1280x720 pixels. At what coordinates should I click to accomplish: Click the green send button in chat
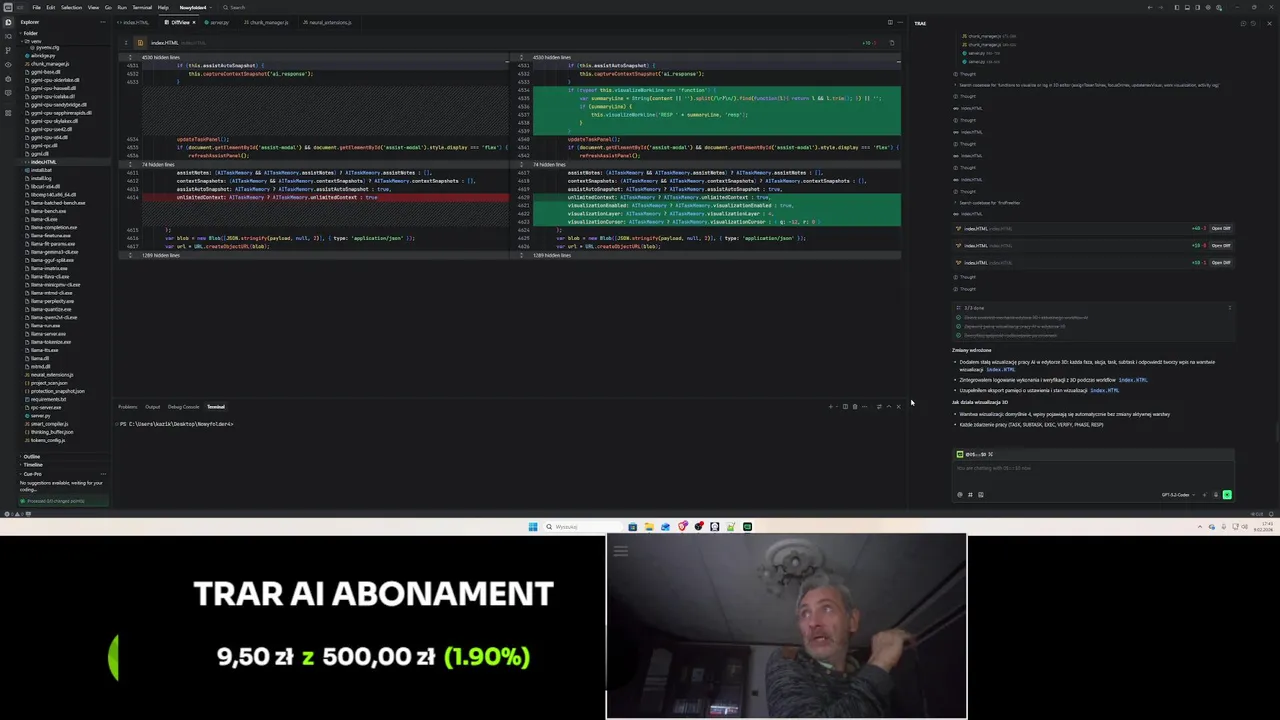pyautogui.click(x=1227, y=495)
